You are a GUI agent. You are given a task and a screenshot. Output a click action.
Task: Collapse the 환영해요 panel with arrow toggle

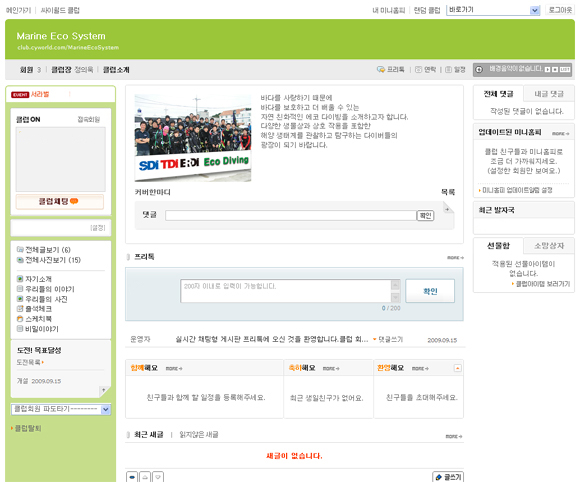click(458, 368)
